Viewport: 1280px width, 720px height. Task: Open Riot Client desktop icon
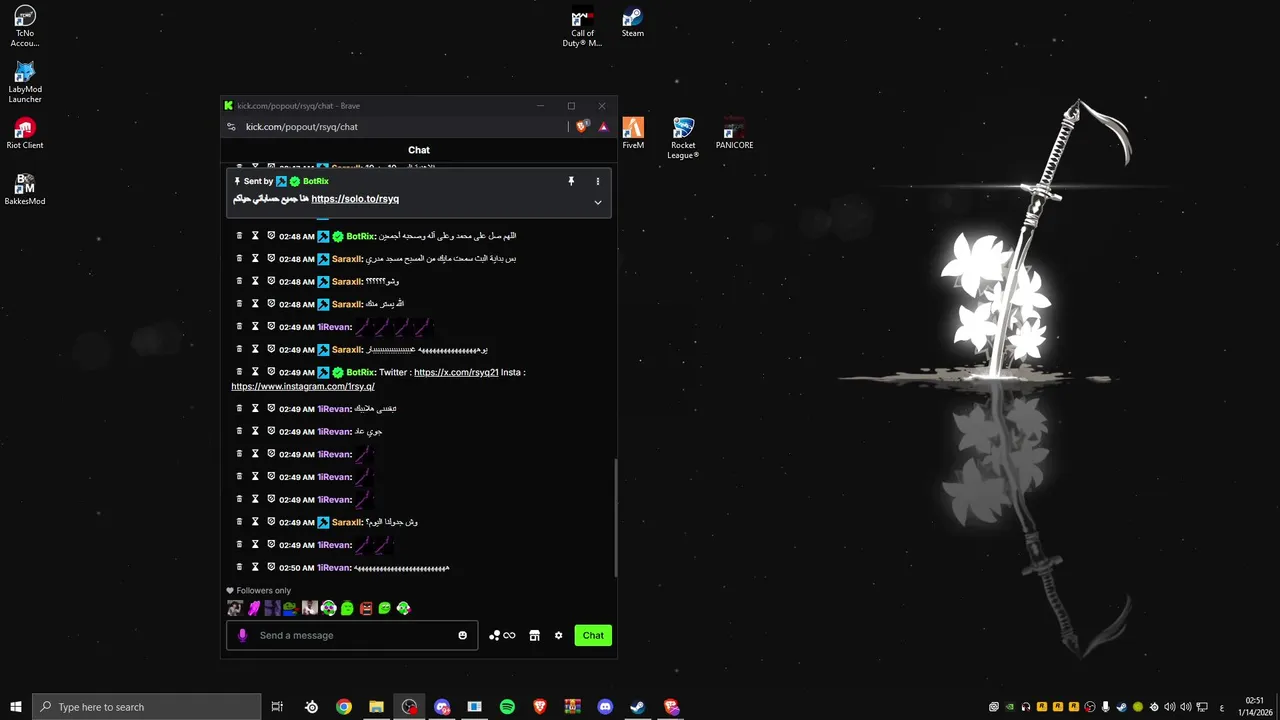(x=25, y=133)
